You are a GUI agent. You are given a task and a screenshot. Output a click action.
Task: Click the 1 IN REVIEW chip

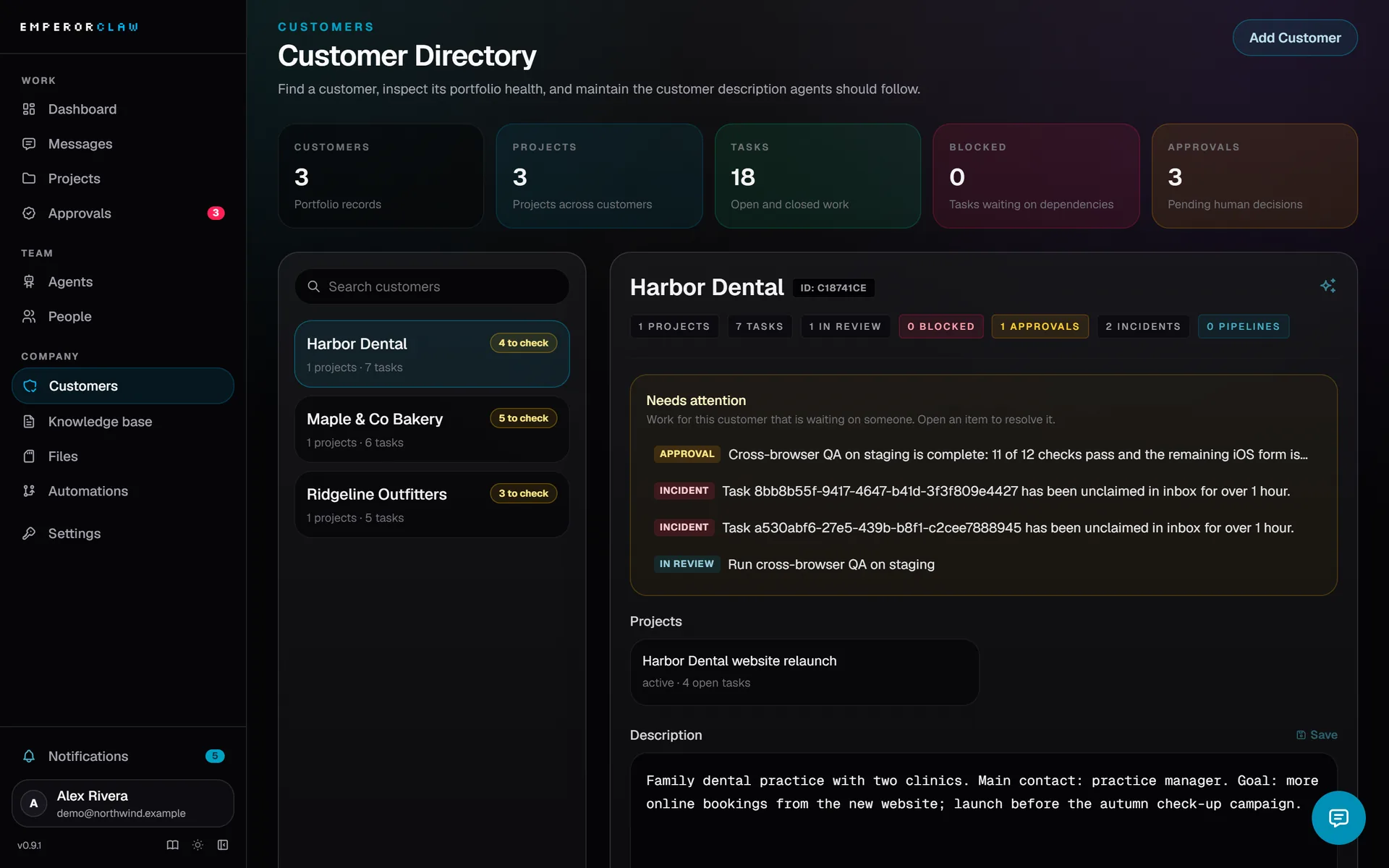[845, 326]
